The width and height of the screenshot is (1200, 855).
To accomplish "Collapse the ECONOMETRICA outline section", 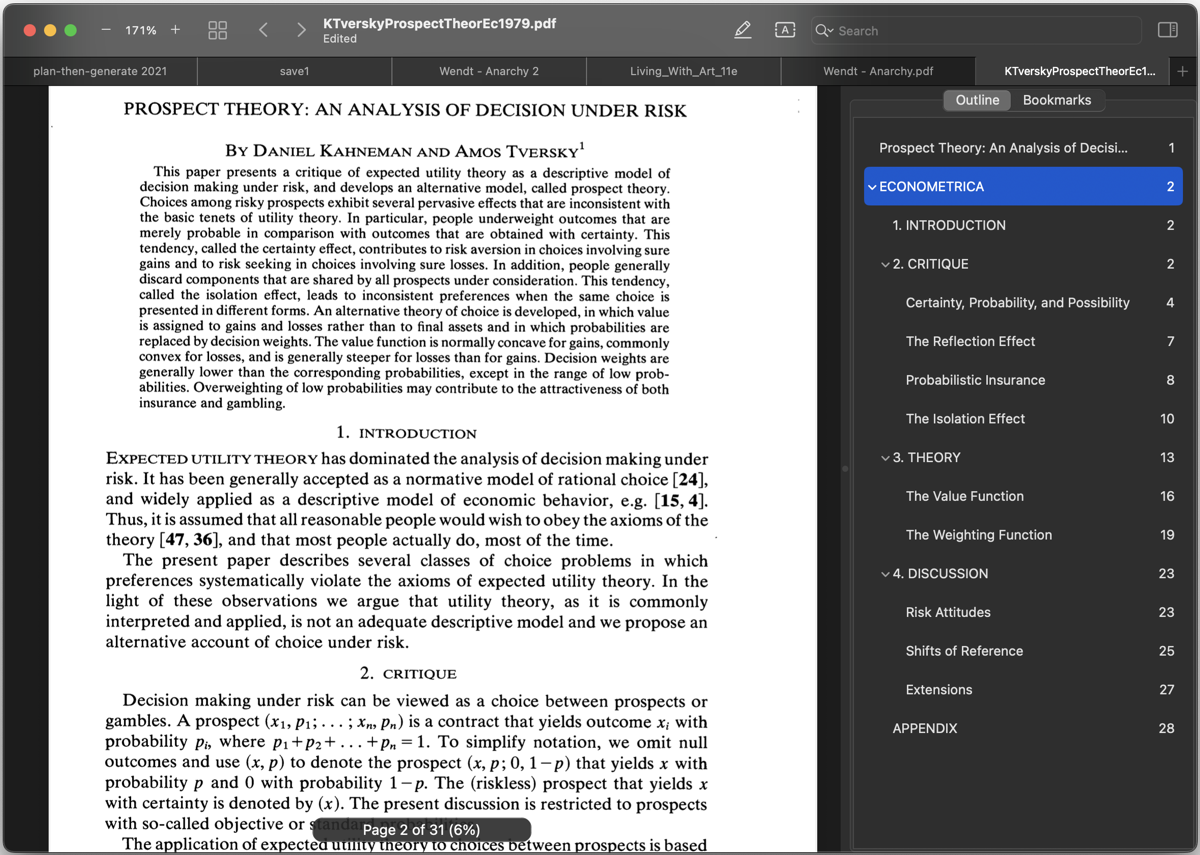I will point(872,187).
